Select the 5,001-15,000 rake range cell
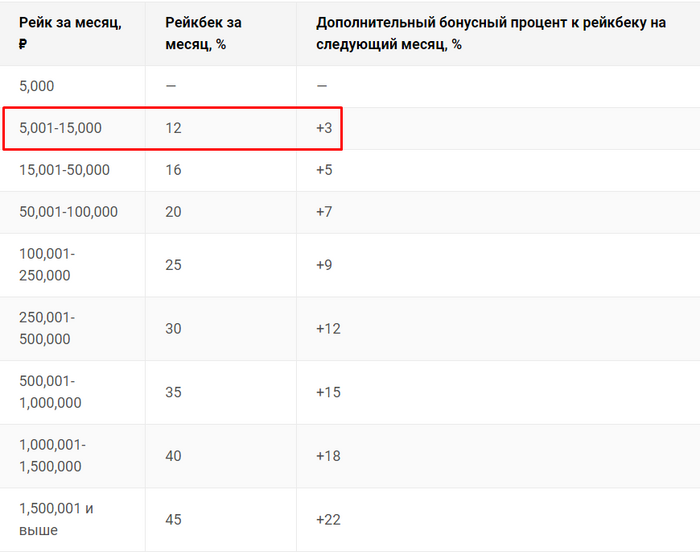 (60, 128)
